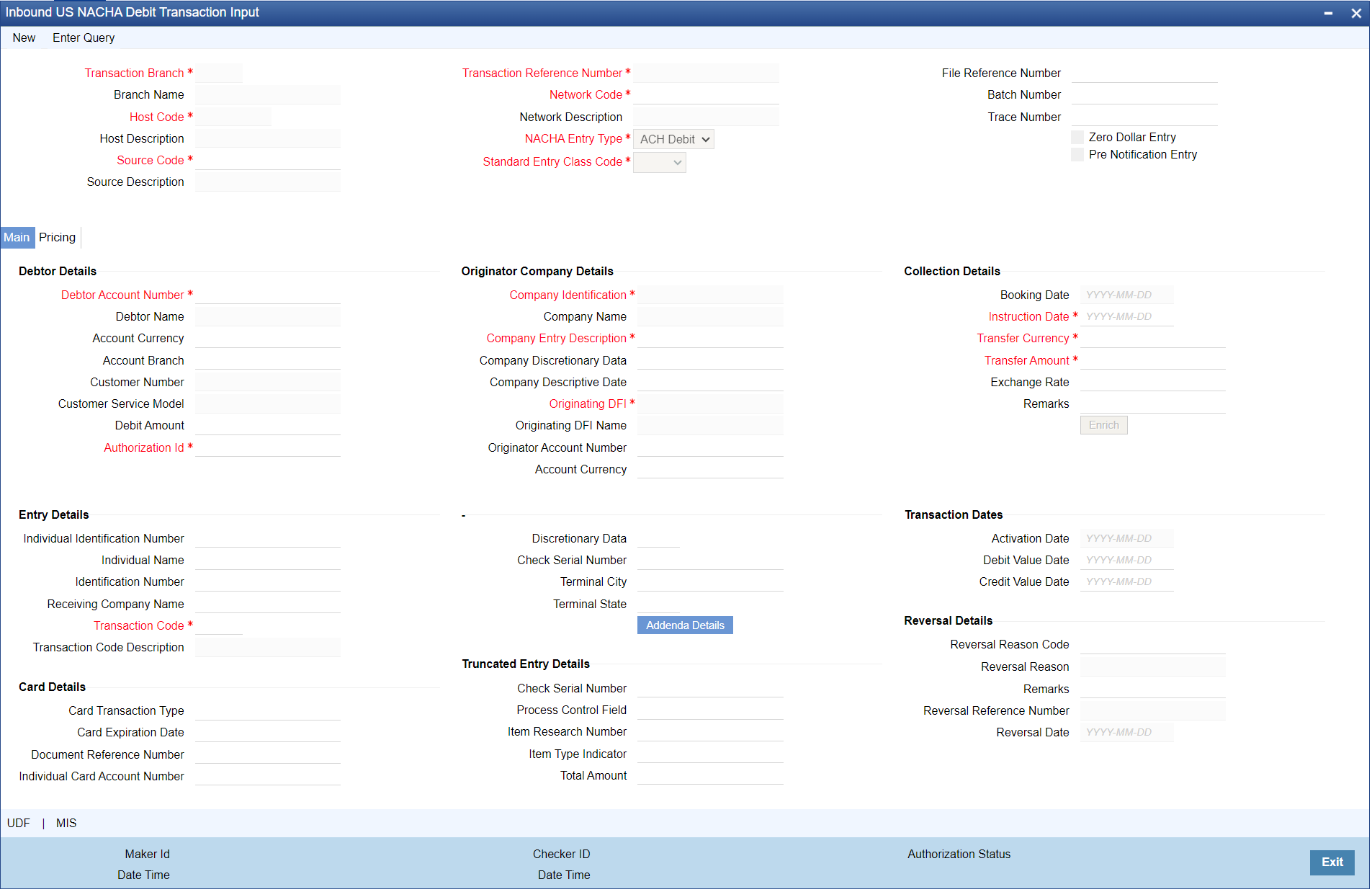Focus the Reversal Reason Code field
Viewport: 1372px width, 892px height.
1152,644
